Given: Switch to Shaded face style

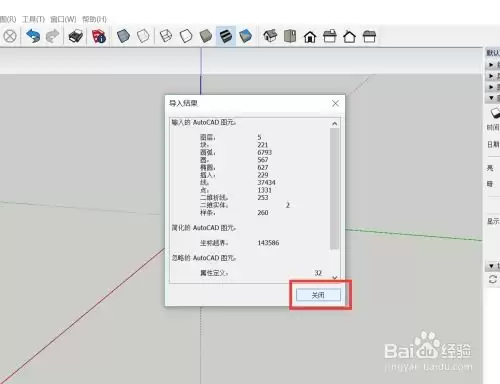Looking at the screenshot, I should pos(206,36).
